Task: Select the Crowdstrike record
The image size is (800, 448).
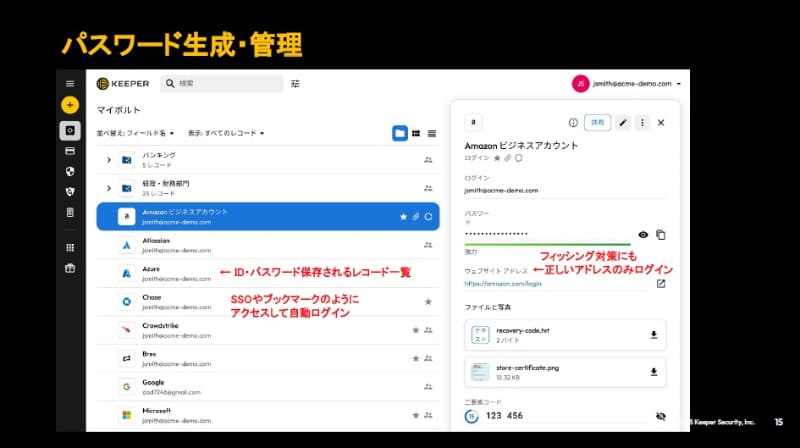Action: [x=268, y=330]
